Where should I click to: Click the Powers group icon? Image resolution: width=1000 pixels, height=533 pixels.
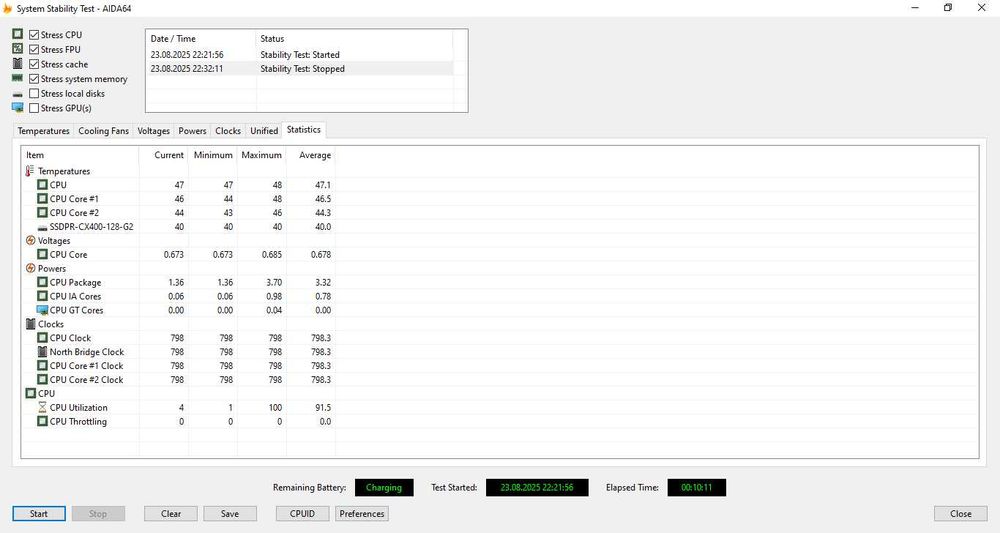31,268
